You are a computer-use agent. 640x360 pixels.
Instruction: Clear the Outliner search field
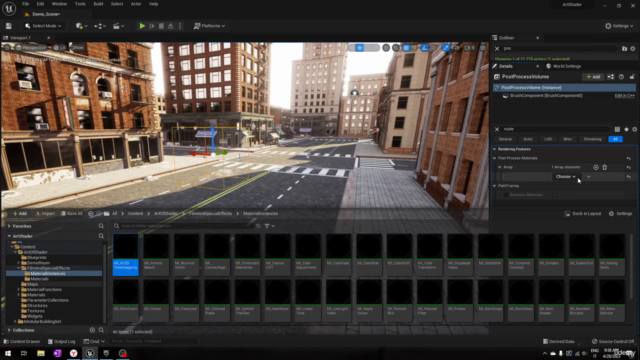coord(497,49)
